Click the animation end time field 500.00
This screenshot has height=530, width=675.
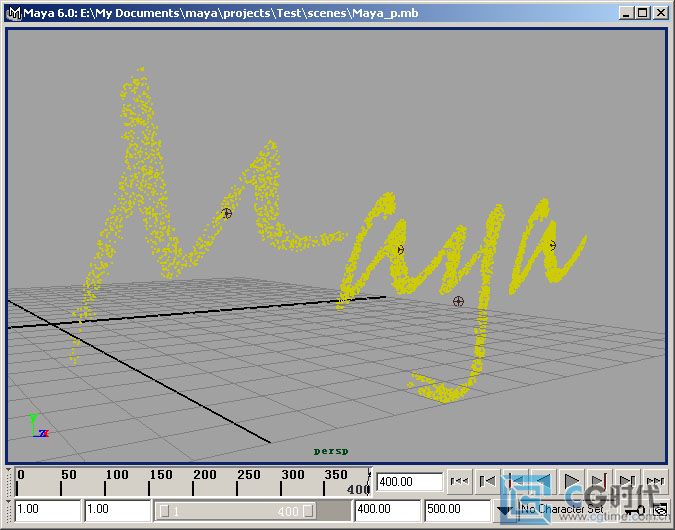458,510
